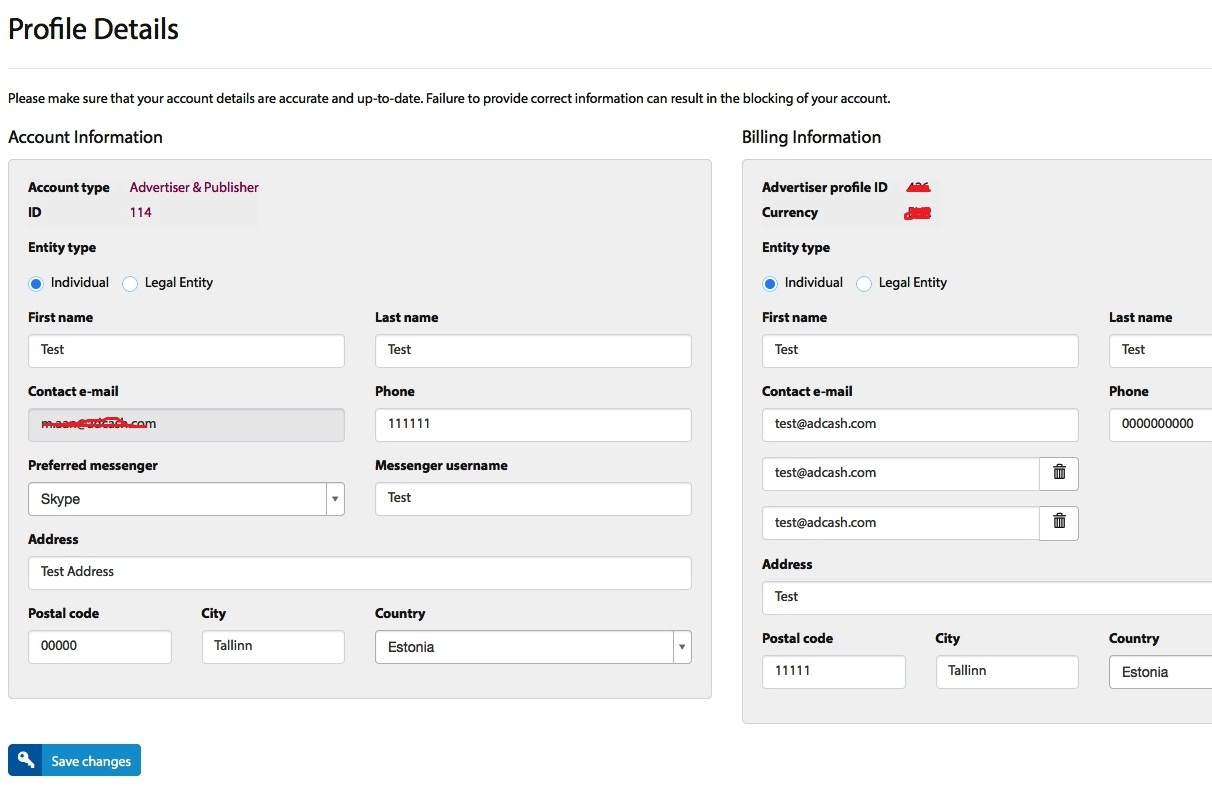Edit the account Postal code 00000
The height and width of the screenshot is (789, 1212).
tap(100, 647)
